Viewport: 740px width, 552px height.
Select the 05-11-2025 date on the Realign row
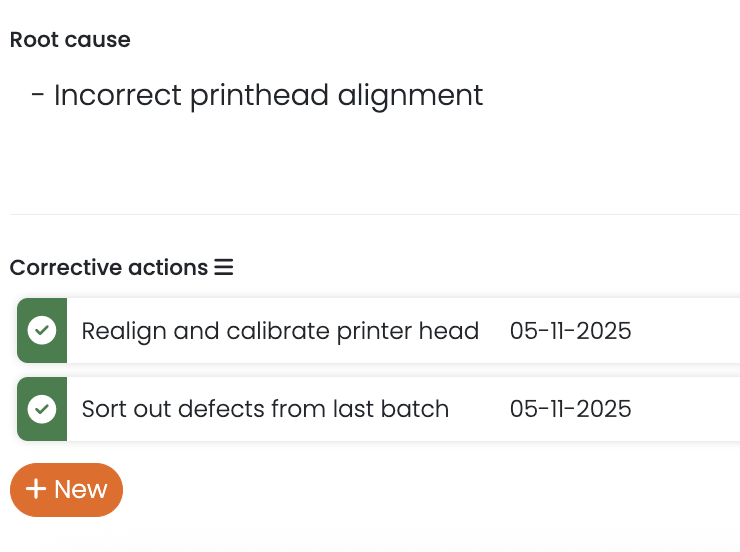570,331
